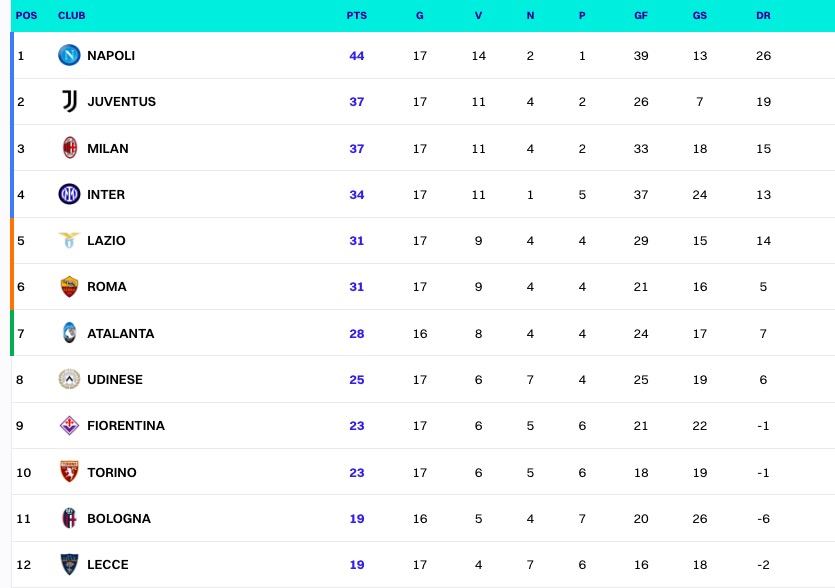Click the Juventus club logo
The image size is (835, 588).
point(69,102)
